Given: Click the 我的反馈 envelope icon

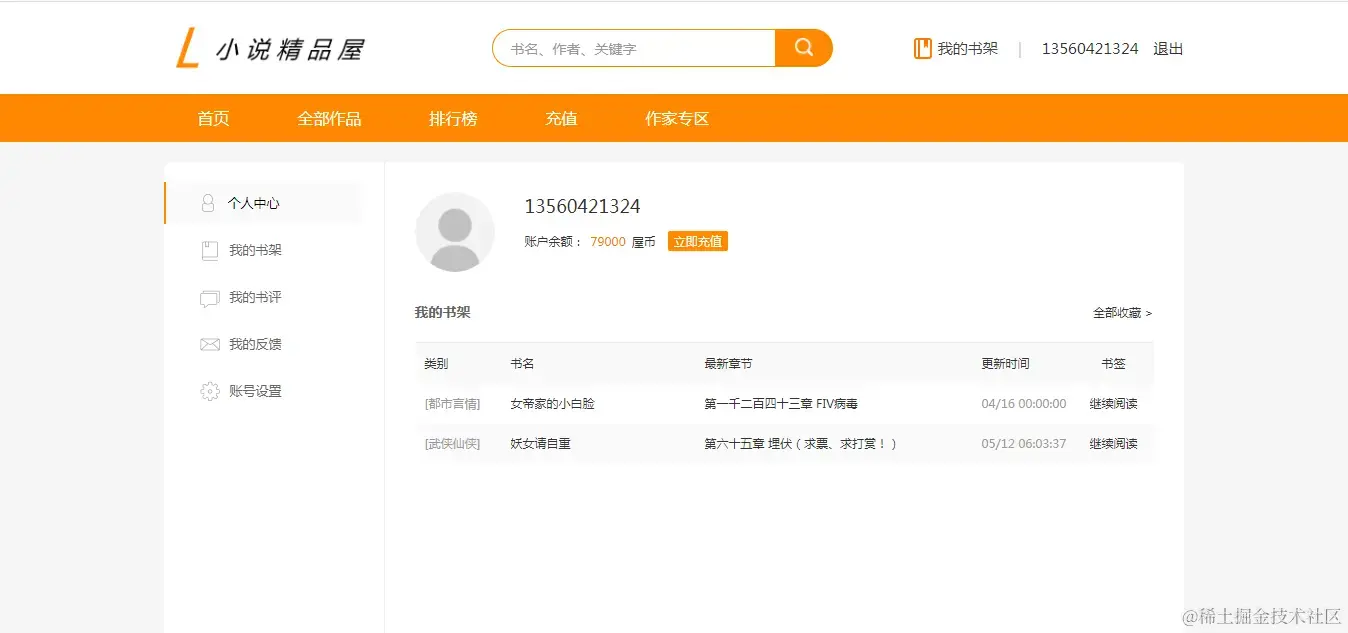Looking at the screenshot, I should tap(209, 344).
